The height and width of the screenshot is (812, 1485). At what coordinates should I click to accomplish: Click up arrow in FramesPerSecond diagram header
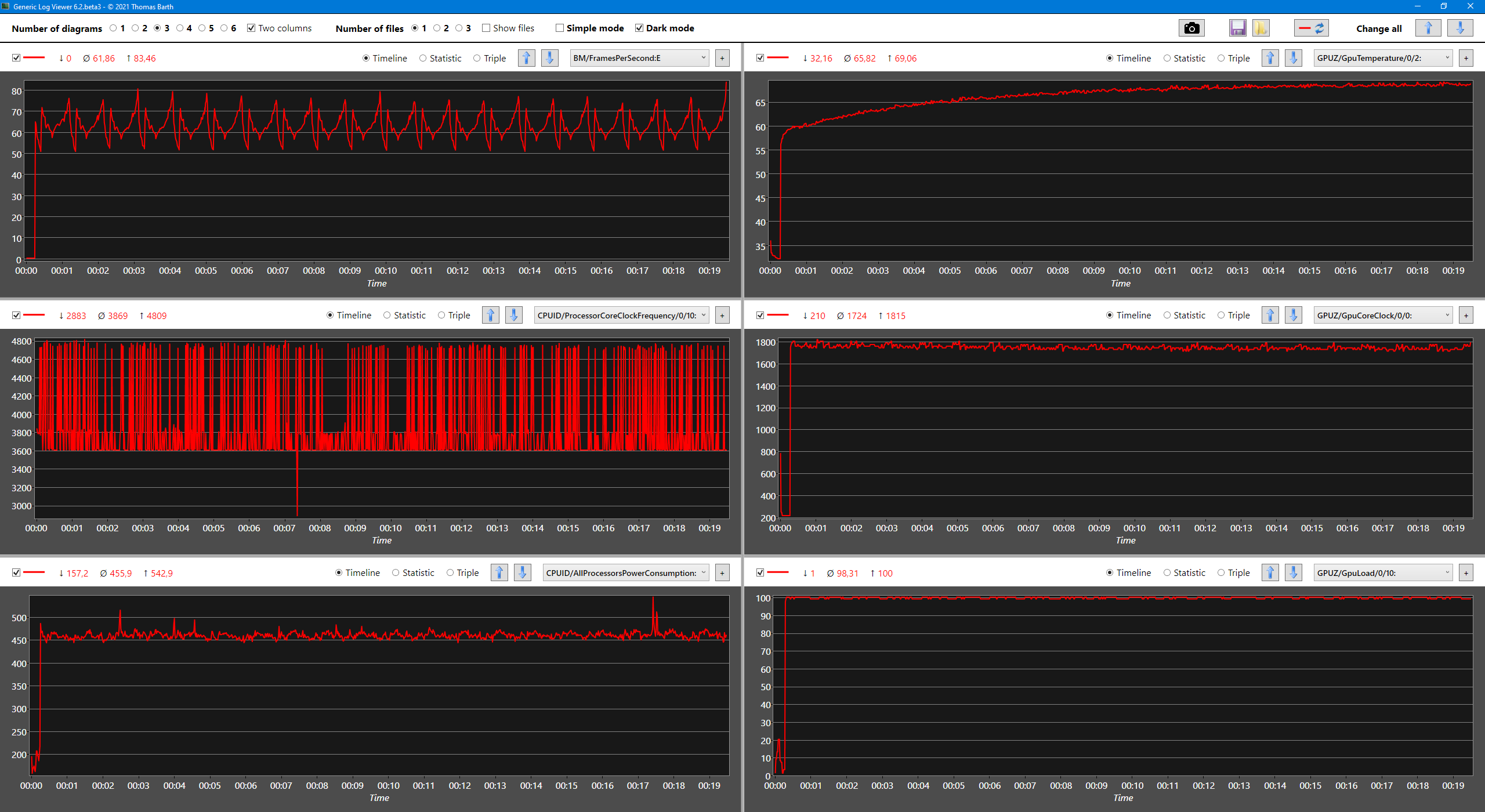click(x=526, y=58)
